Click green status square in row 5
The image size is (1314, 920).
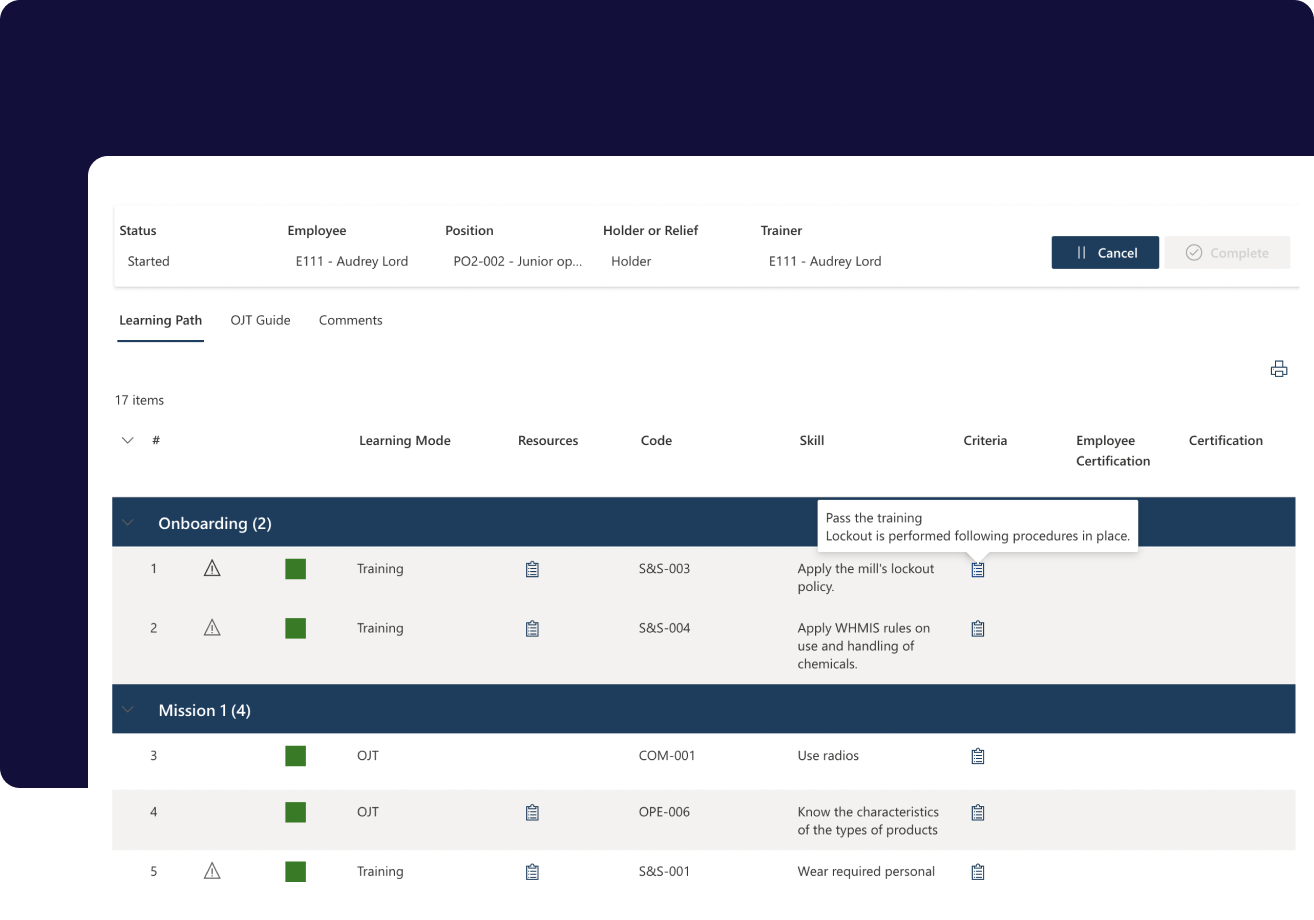point(295,872)
